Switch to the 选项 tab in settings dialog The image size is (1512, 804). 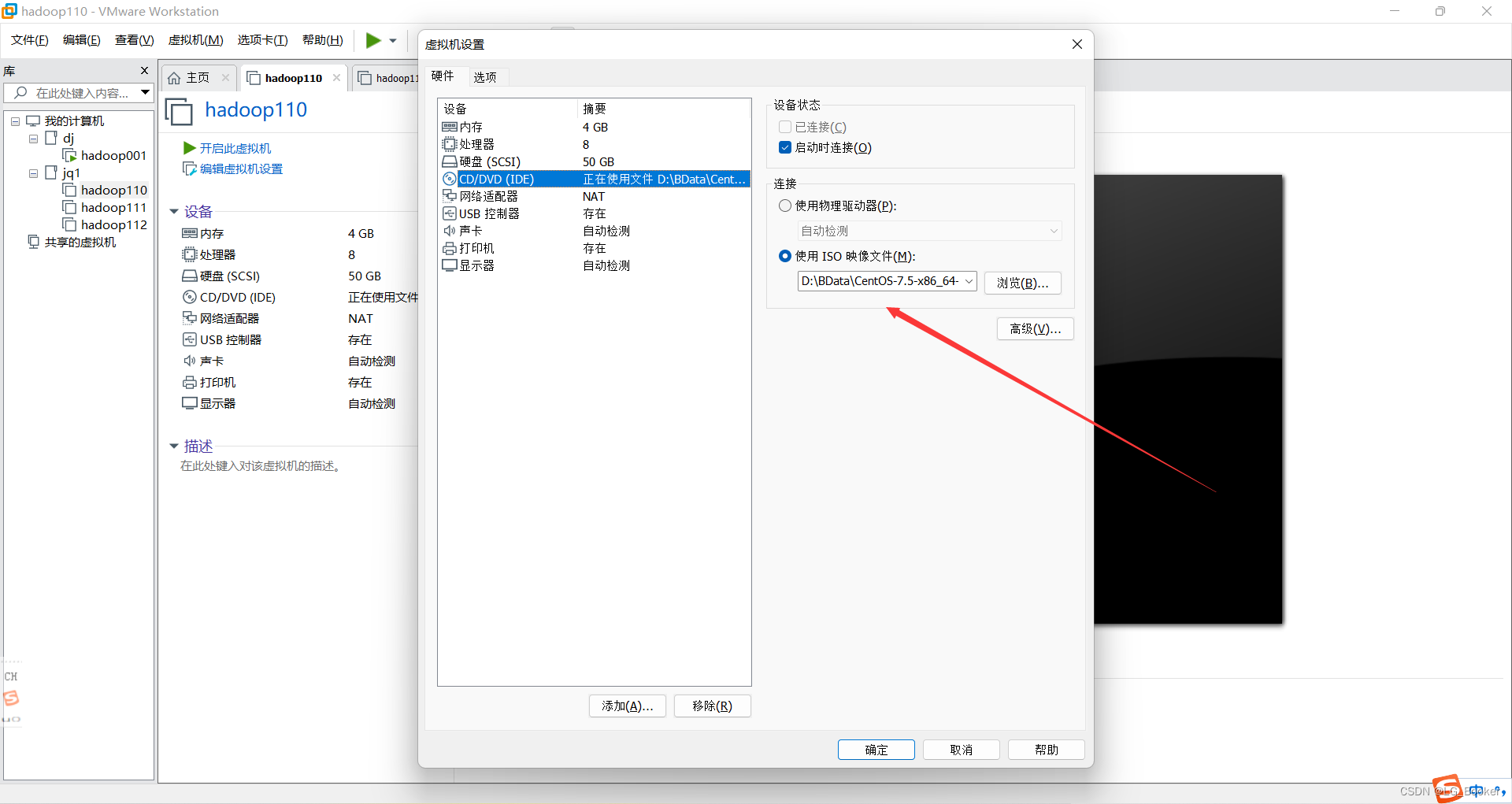click(x=485, y=77)
